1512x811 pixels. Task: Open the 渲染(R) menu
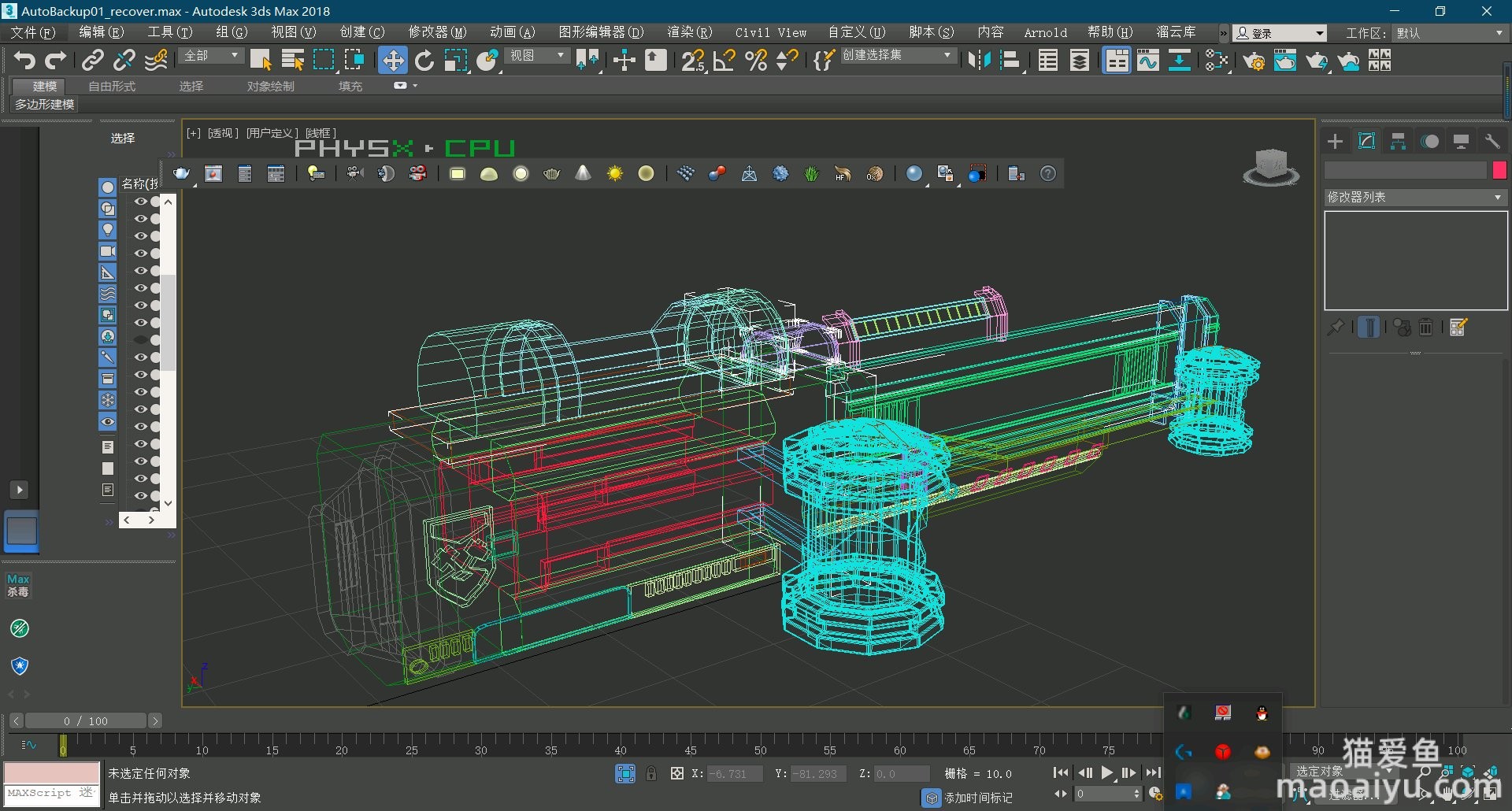pyautogui.click(x=689, y=32)
